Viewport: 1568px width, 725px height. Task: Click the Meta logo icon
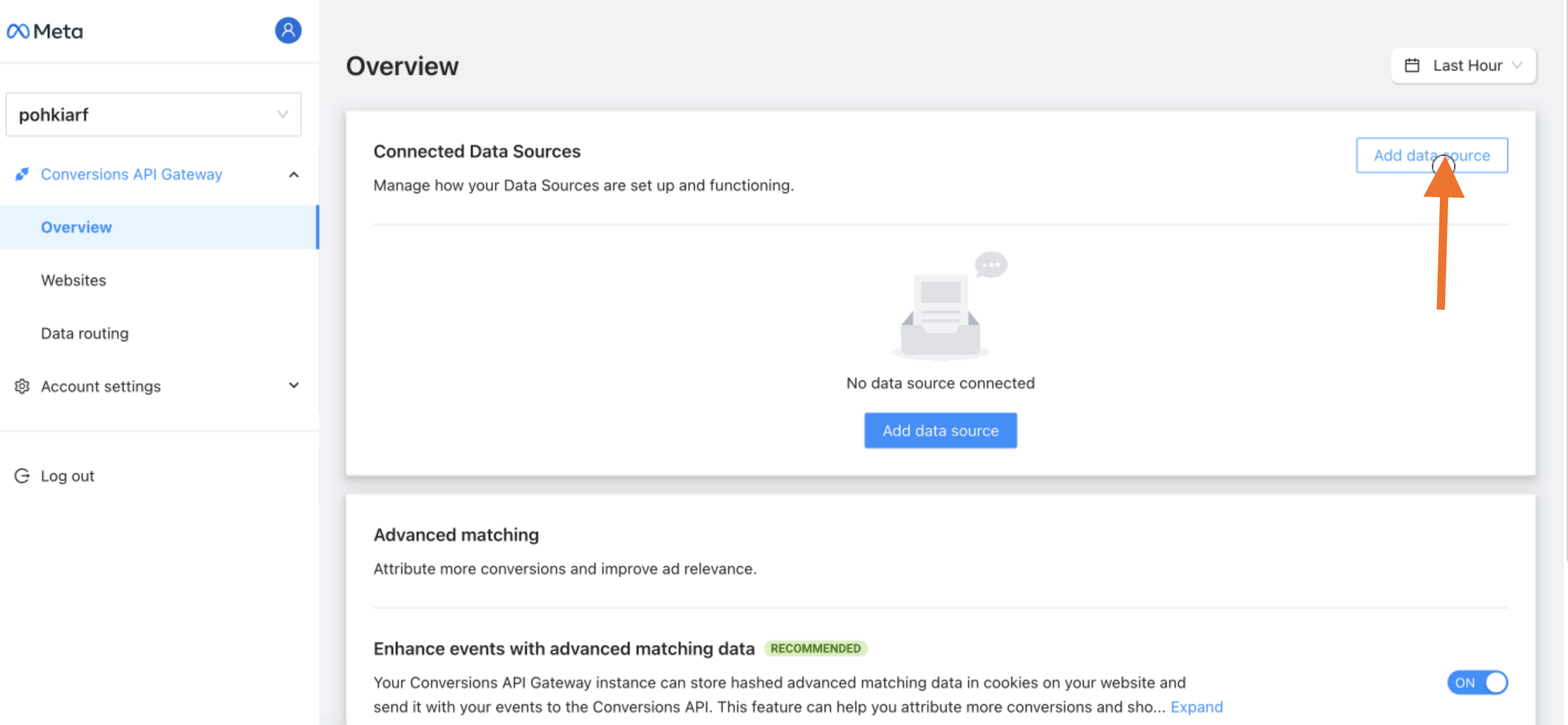(x=18, y=30)
